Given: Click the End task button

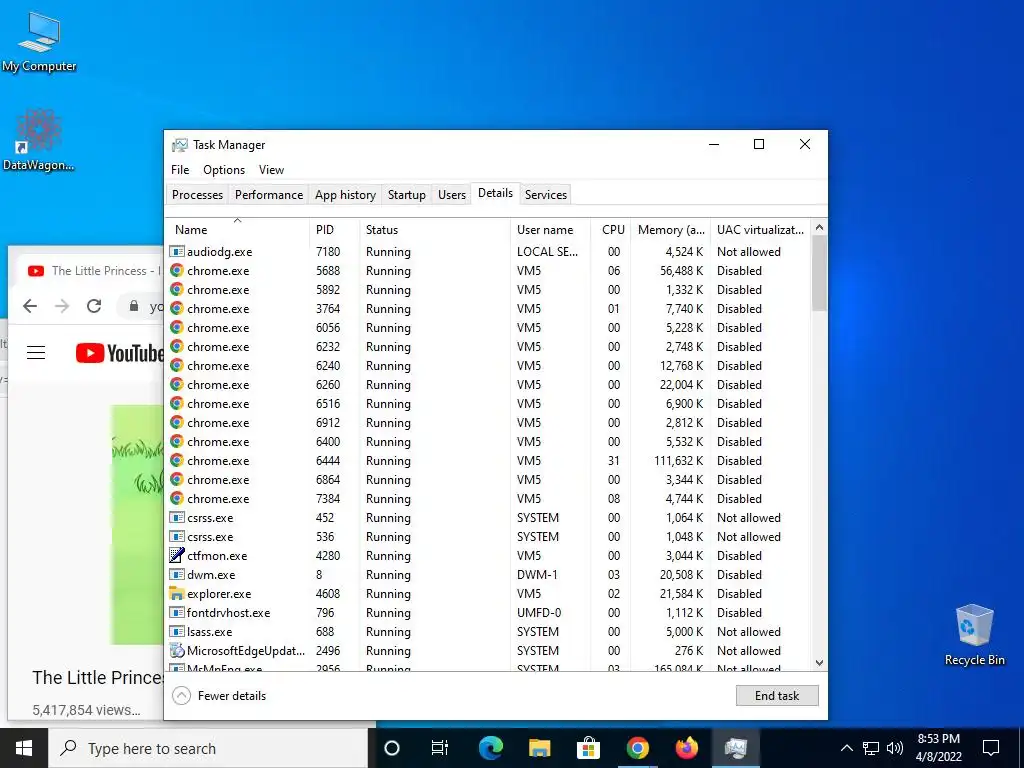Looking at the screenshot, I should (777, 696).
